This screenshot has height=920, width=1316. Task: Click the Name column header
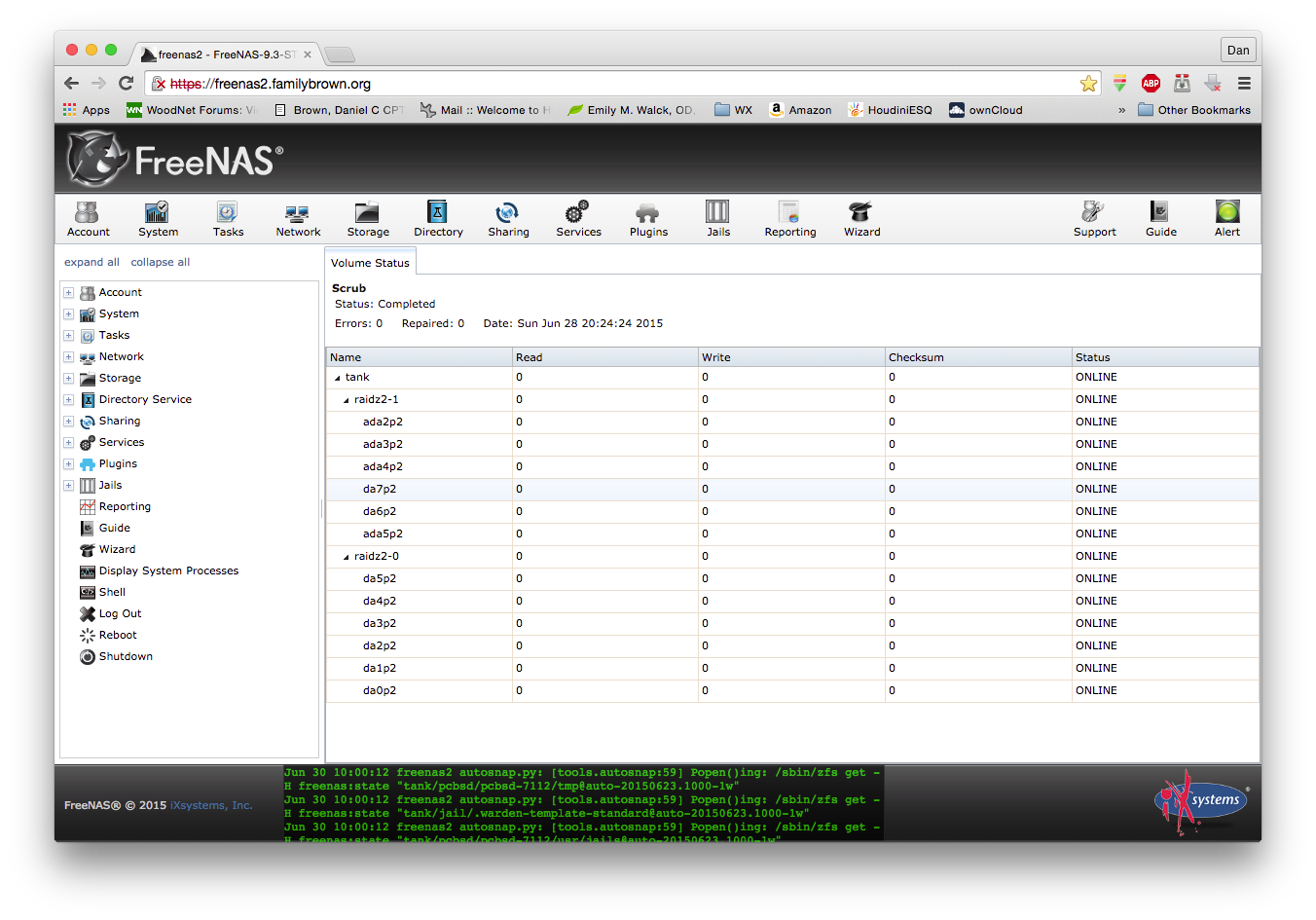point(419,357)
